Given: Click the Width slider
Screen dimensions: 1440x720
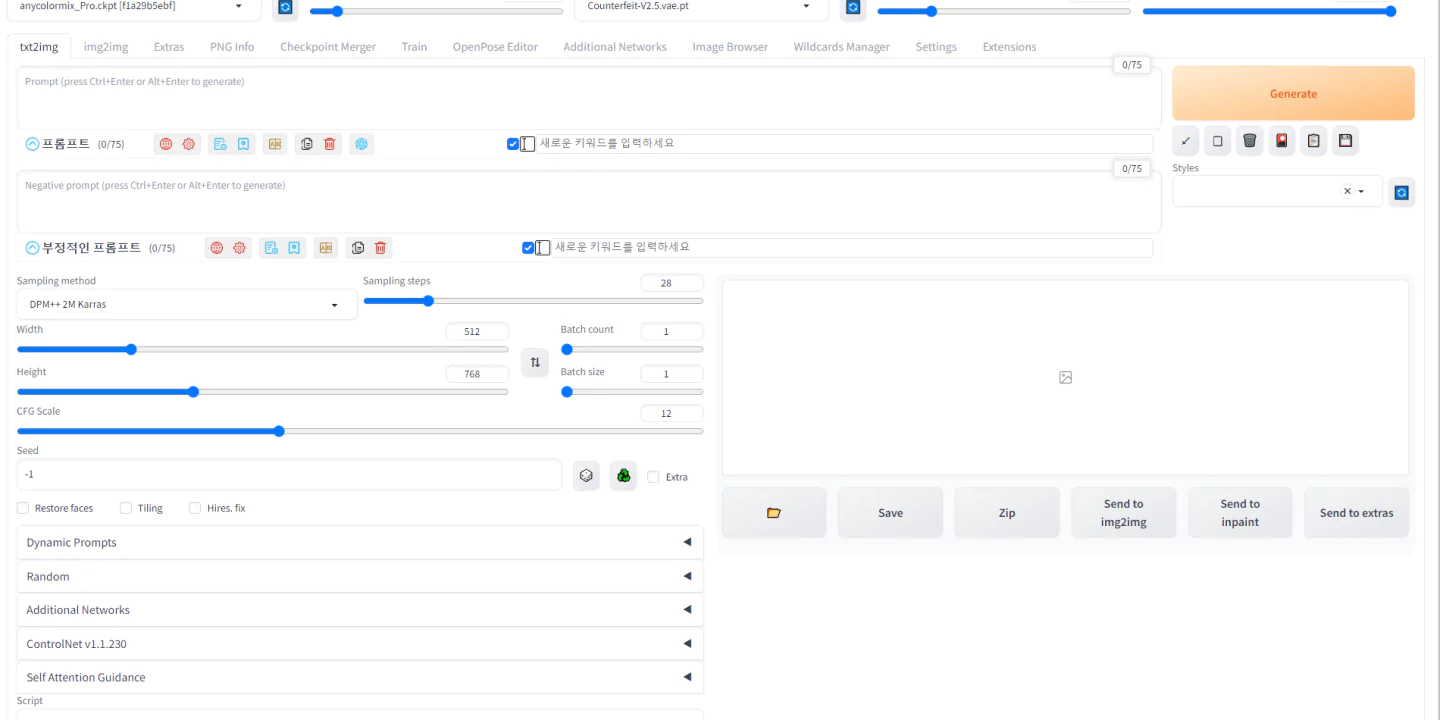Looking at the screenshot, I should (x=262, y=349).
